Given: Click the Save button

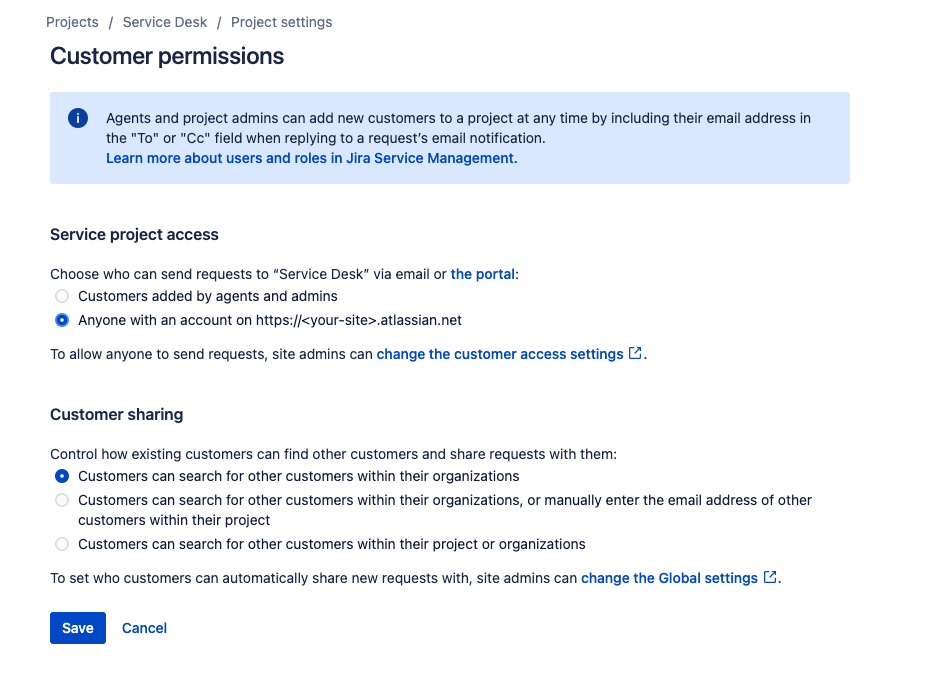Looking at the screenshot, I should coord(77,628).
